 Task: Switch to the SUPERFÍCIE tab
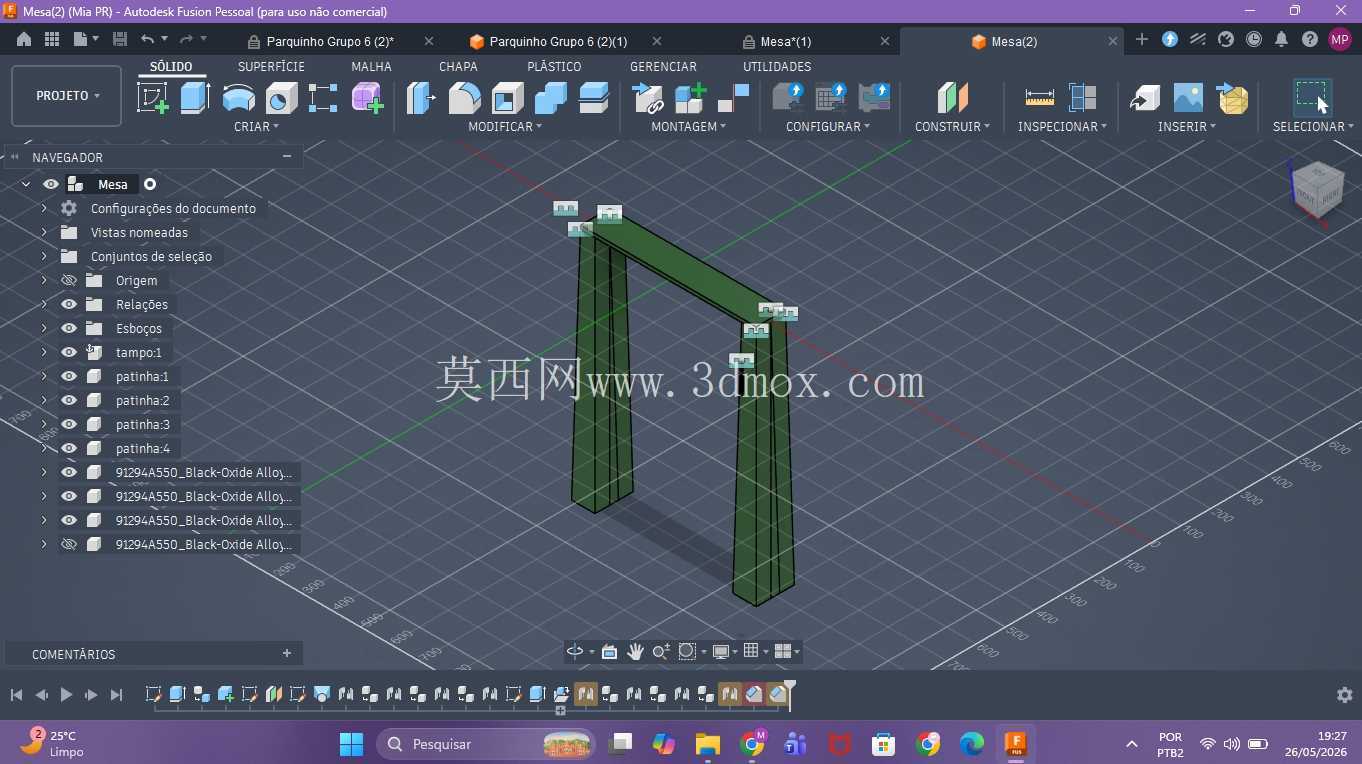271,66
